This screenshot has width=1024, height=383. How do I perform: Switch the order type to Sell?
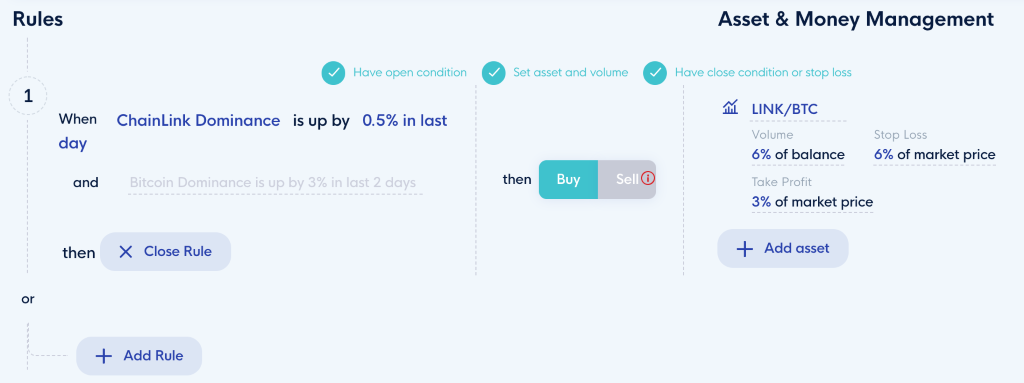[627, 179]
